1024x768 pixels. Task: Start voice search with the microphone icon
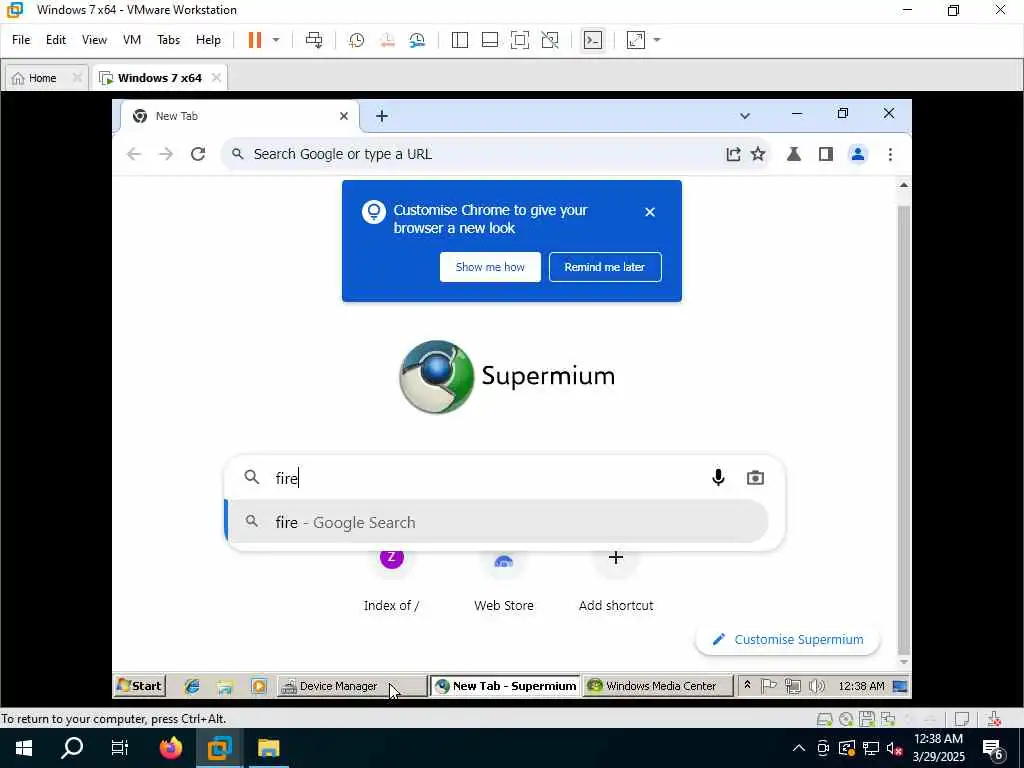[718, 477]
